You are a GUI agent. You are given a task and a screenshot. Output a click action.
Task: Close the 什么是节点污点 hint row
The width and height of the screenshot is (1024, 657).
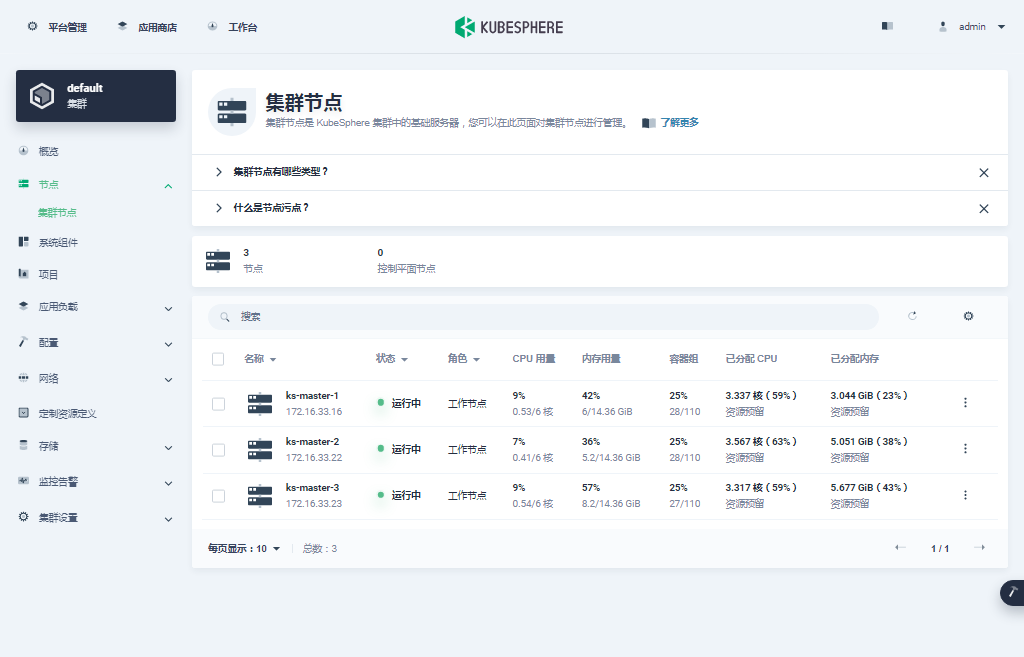click(x=984, y=209)
